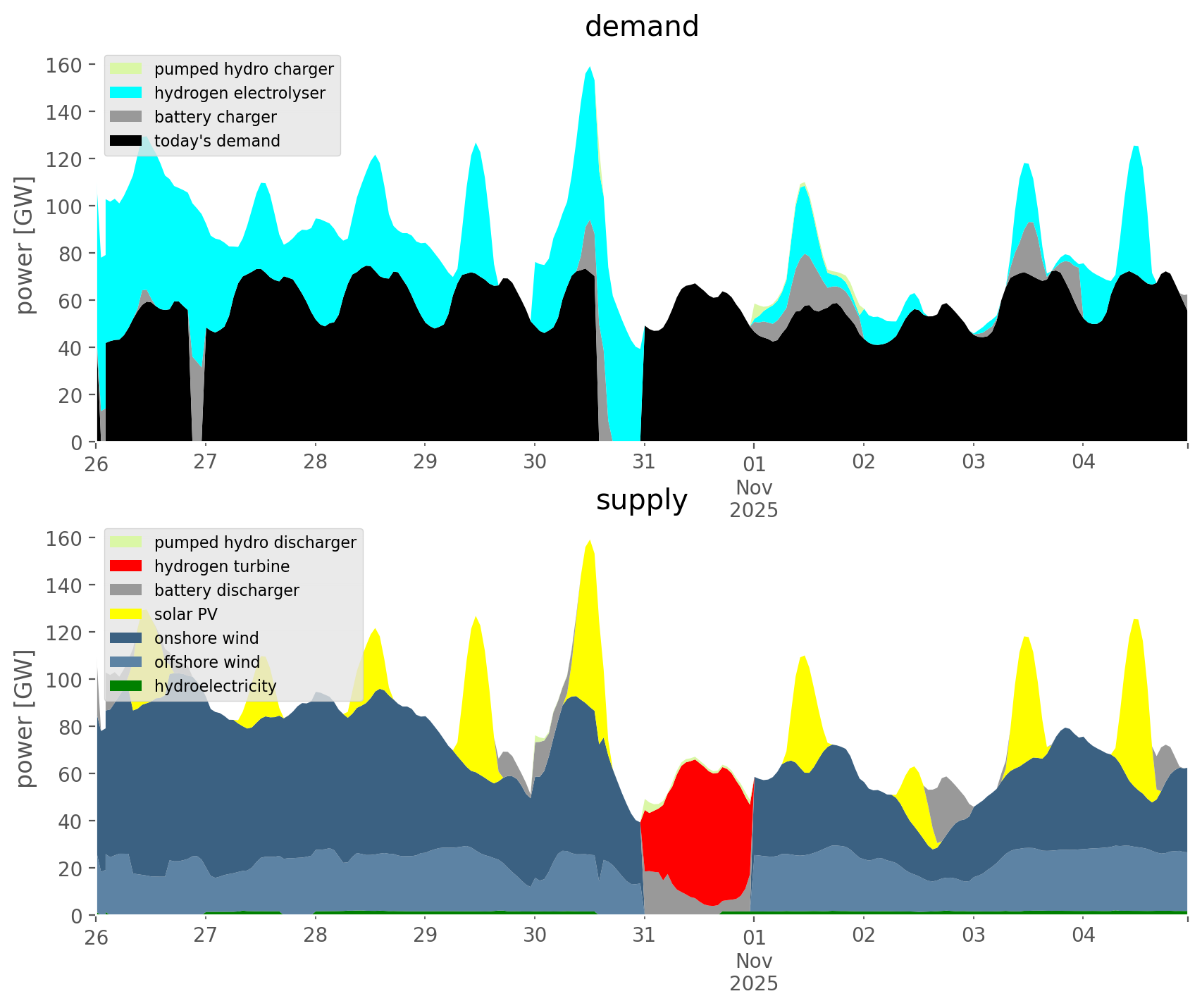Click the cyan hydrogen electrolyser legend swatch
The image size is (1202, 1008).
[x=126, y=93]
